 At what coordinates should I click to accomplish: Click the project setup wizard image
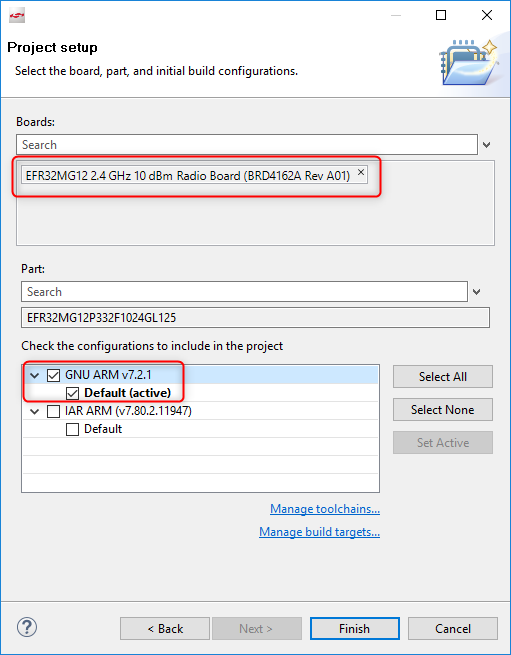[469, 62]
